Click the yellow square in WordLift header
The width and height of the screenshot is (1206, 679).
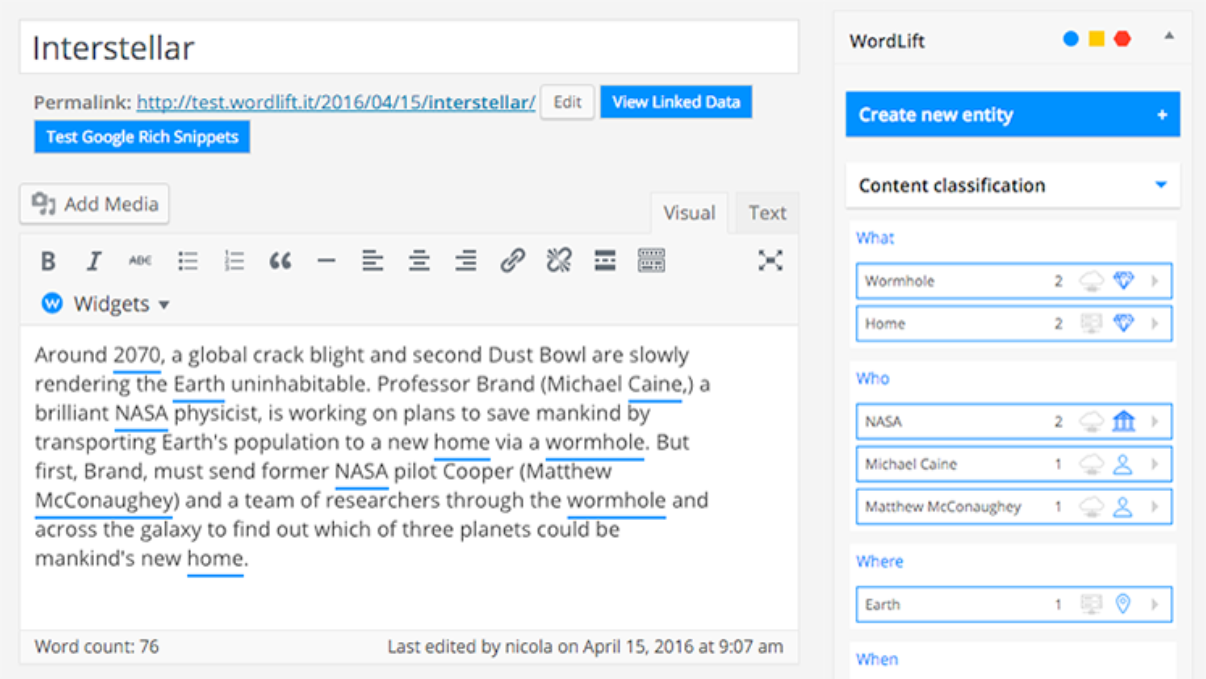[1097, 39]
